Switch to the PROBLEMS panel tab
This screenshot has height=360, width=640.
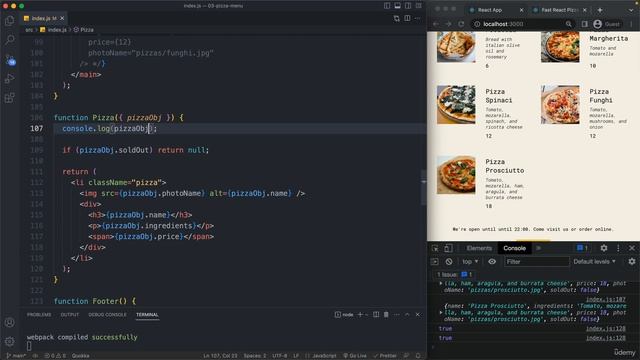[39, 315]
